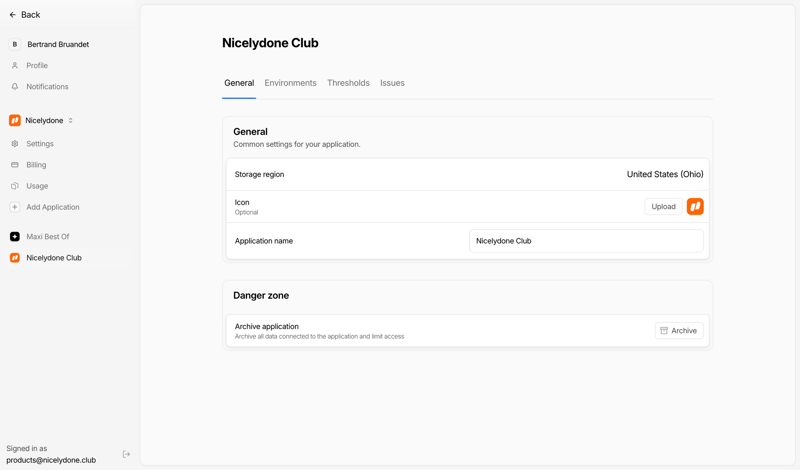The width and height of the screenshot is (800, 470).
Task: Click the black Maxi Best Of app icon
Action: tap(15, 237)
